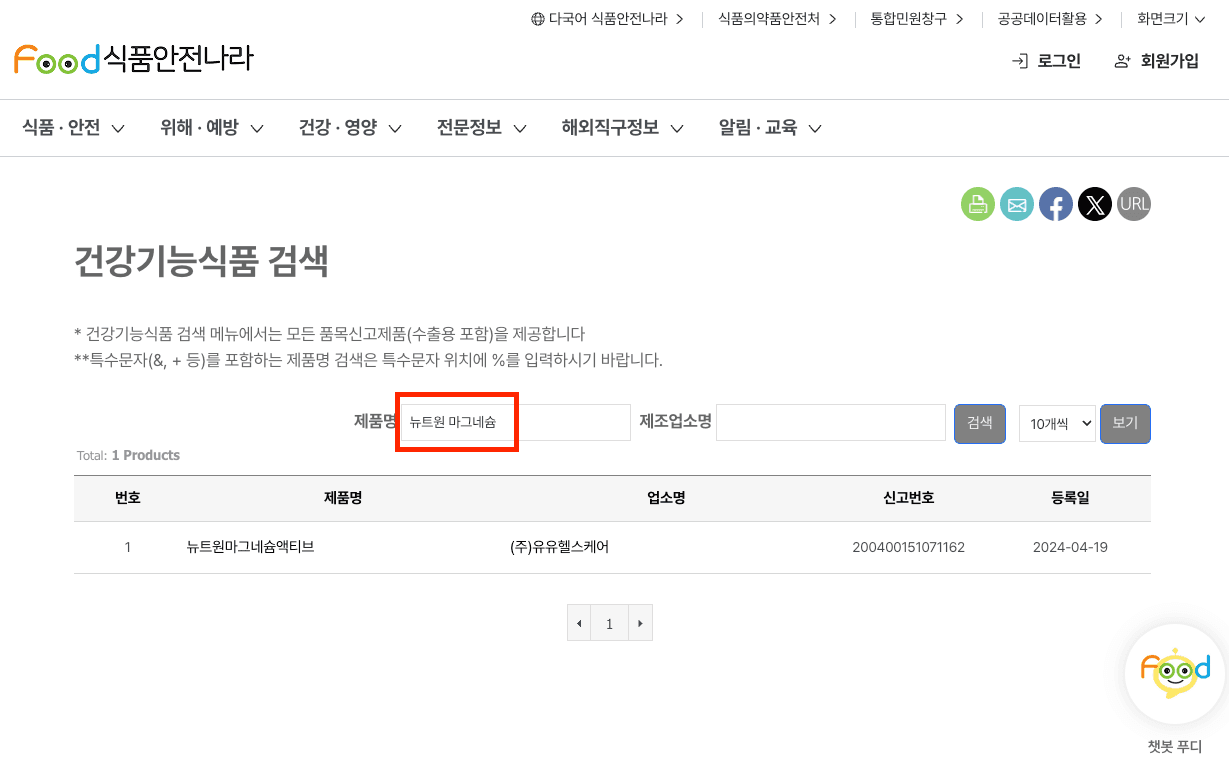Click the 번호 column header

(128, 498)
